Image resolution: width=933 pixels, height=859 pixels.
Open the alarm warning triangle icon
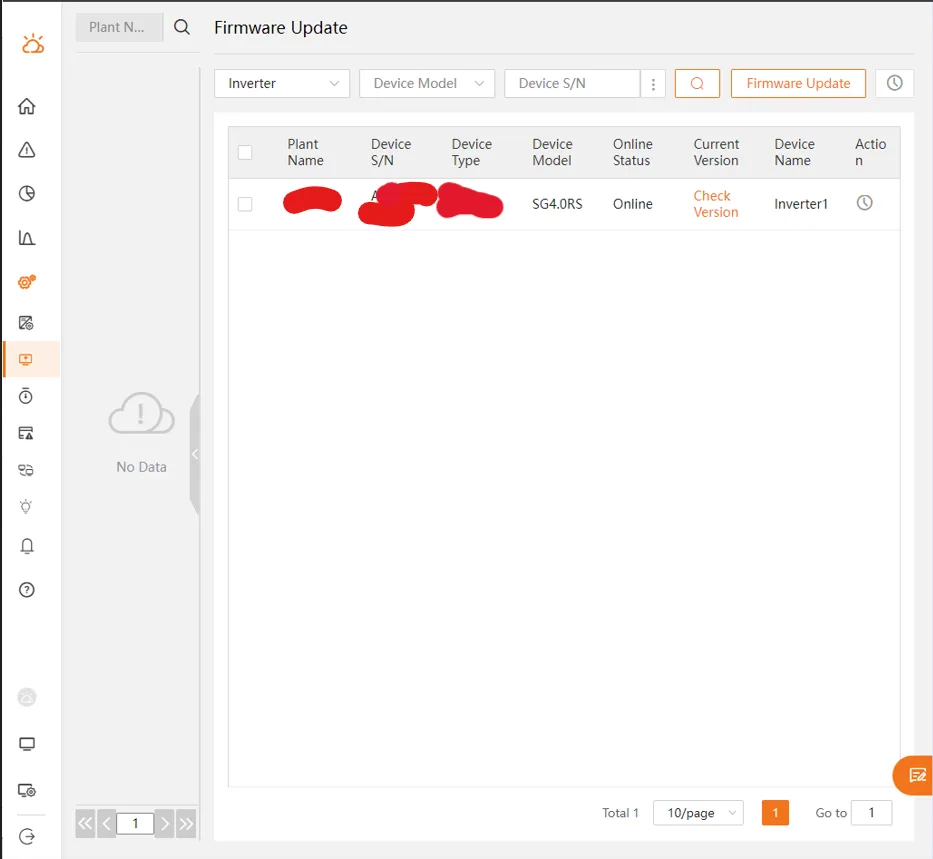[27, 150]
